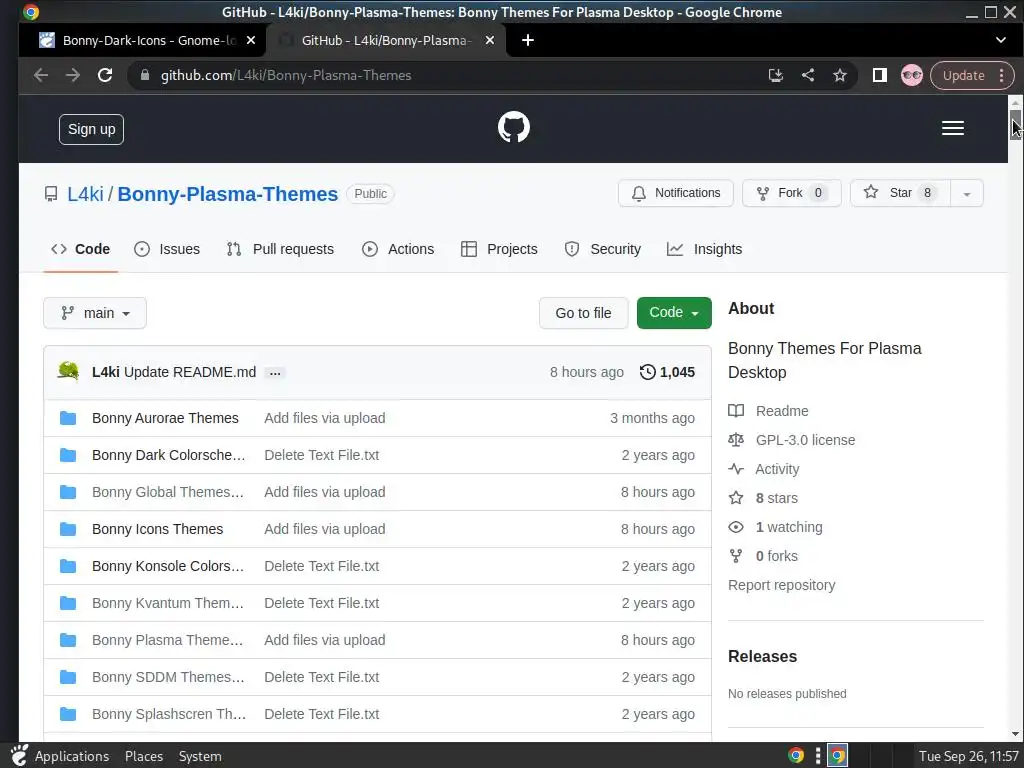Image resolution: width=1024 pixels, height=768 pixels.
Task: Open Bonny SDDM Themes folder
Action: (x=168, y=677)
